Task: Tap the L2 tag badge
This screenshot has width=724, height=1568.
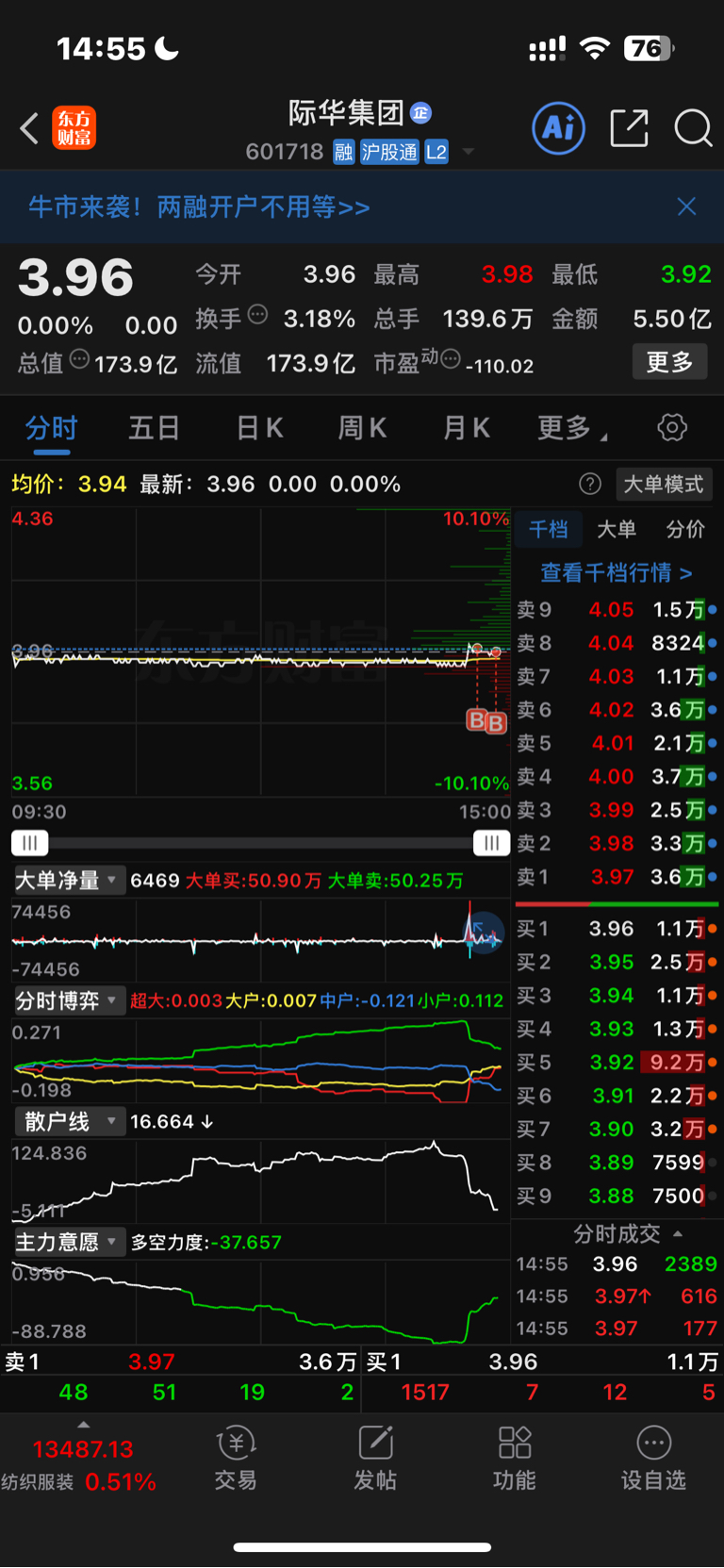Action: tap(436, 152)
